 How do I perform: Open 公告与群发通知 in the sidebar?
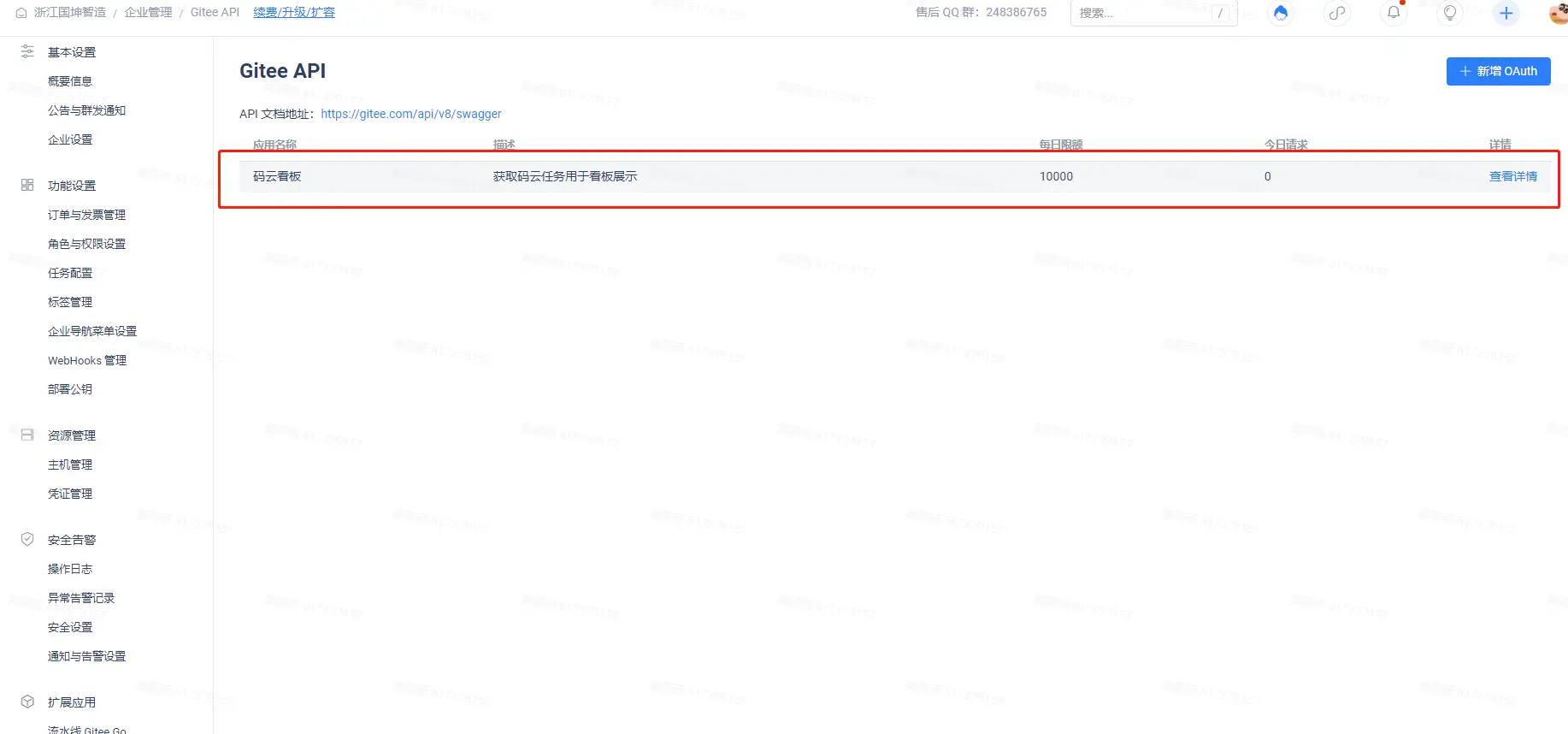pyautogui.click(x=86, y=110)
